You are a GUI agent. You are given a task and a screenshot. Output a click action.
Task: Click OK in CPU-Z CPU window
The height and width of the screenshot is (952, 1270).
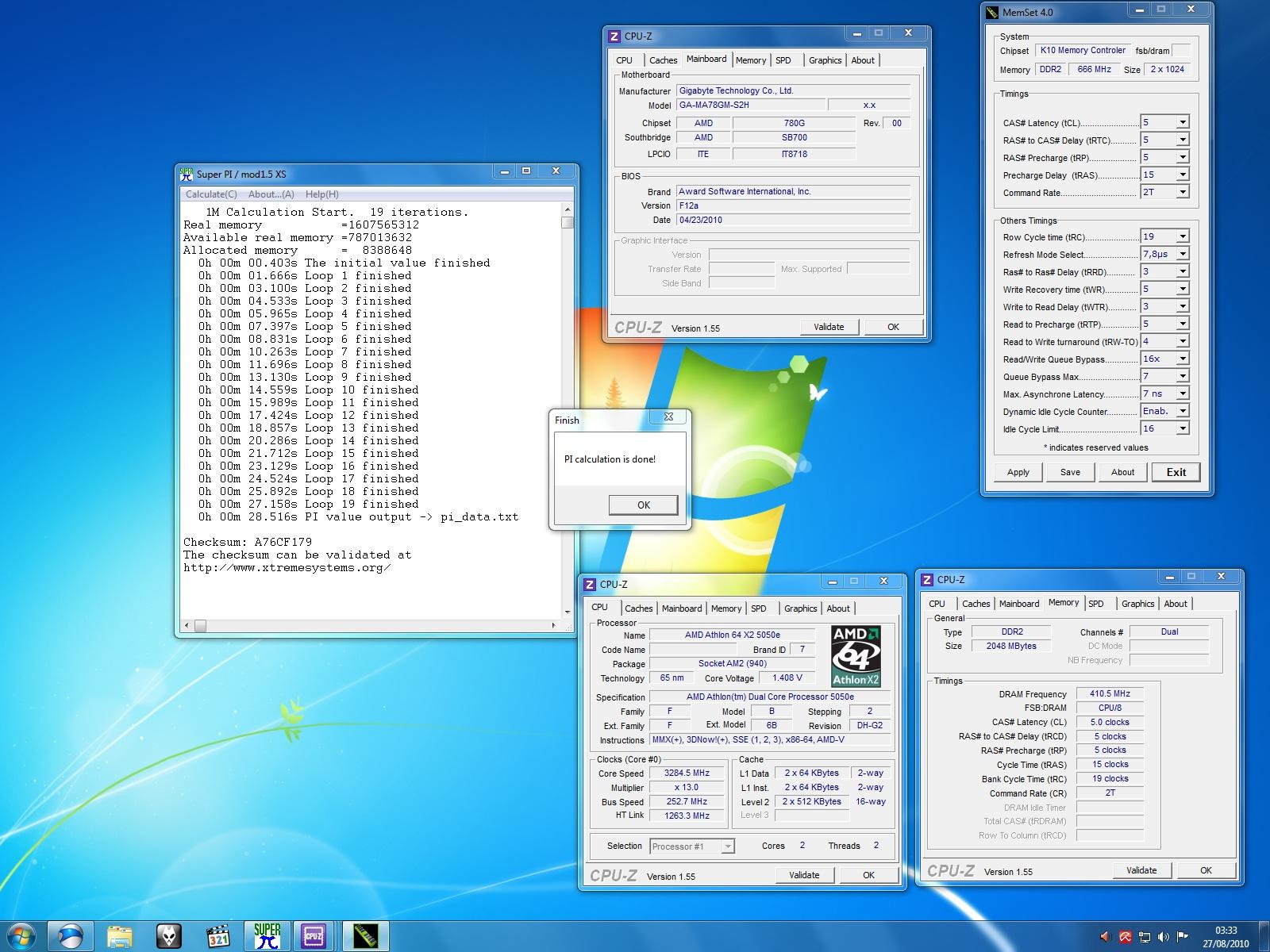tap(868, 875)
